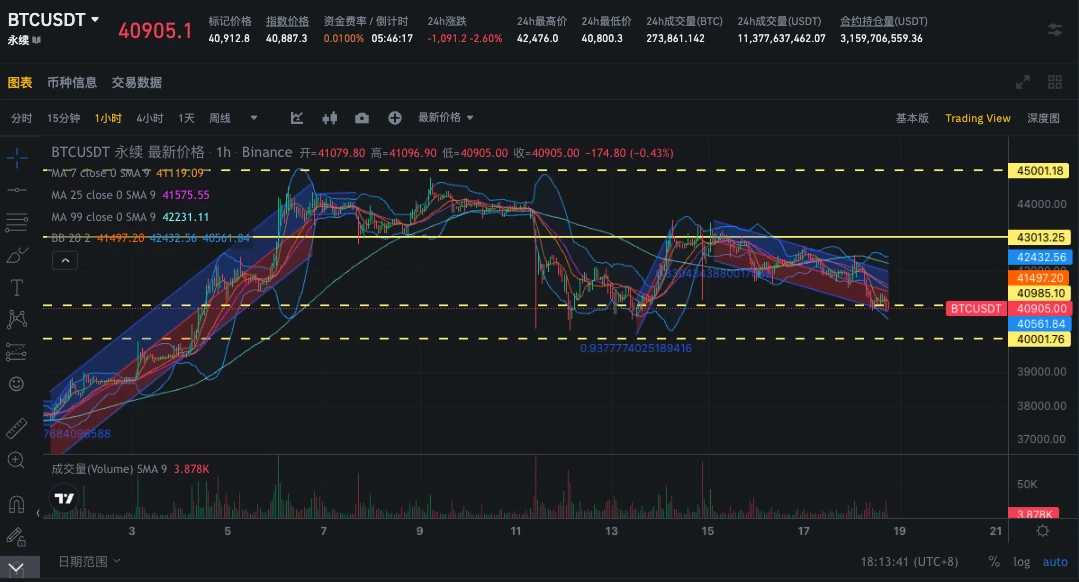Image resolution: width=1079 pixels, height=582 pixels.
Task: Switch to the 1小时 interval tab
Action: (x=108, y=117)
